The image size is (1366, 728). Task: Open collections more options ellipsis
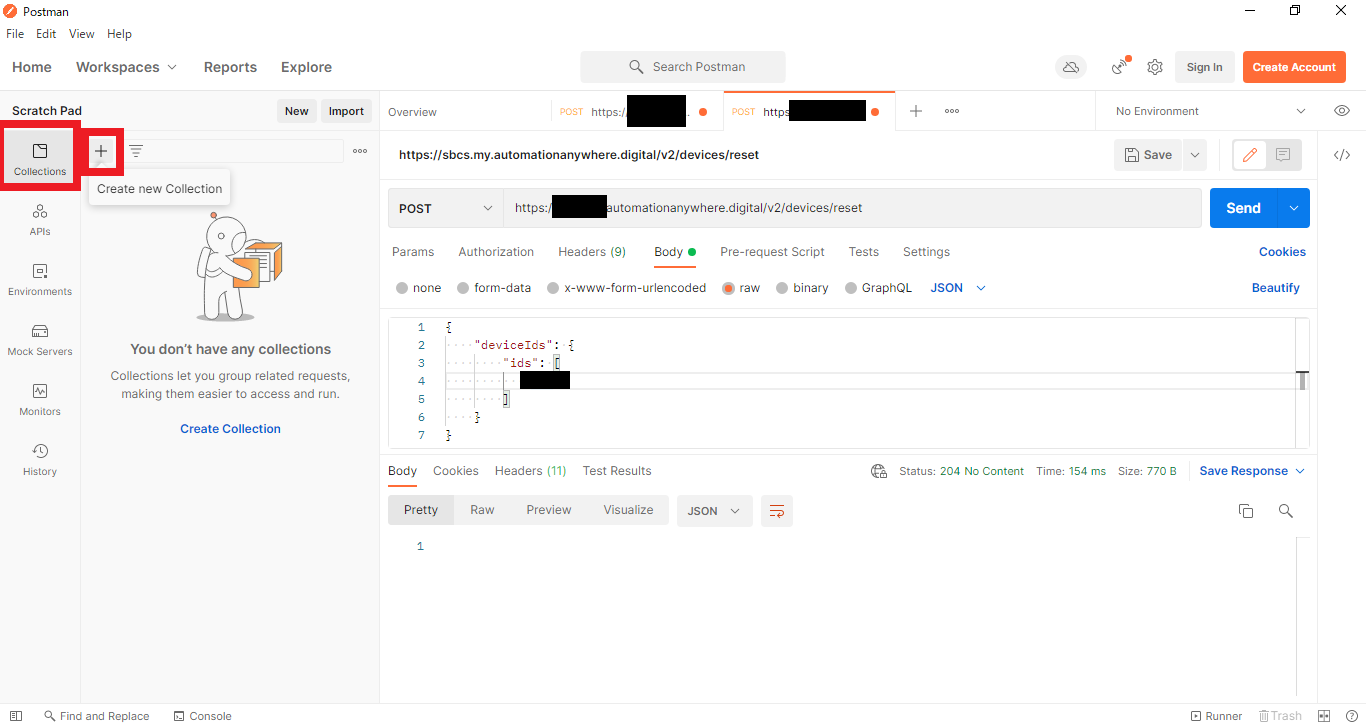[360, 151]
